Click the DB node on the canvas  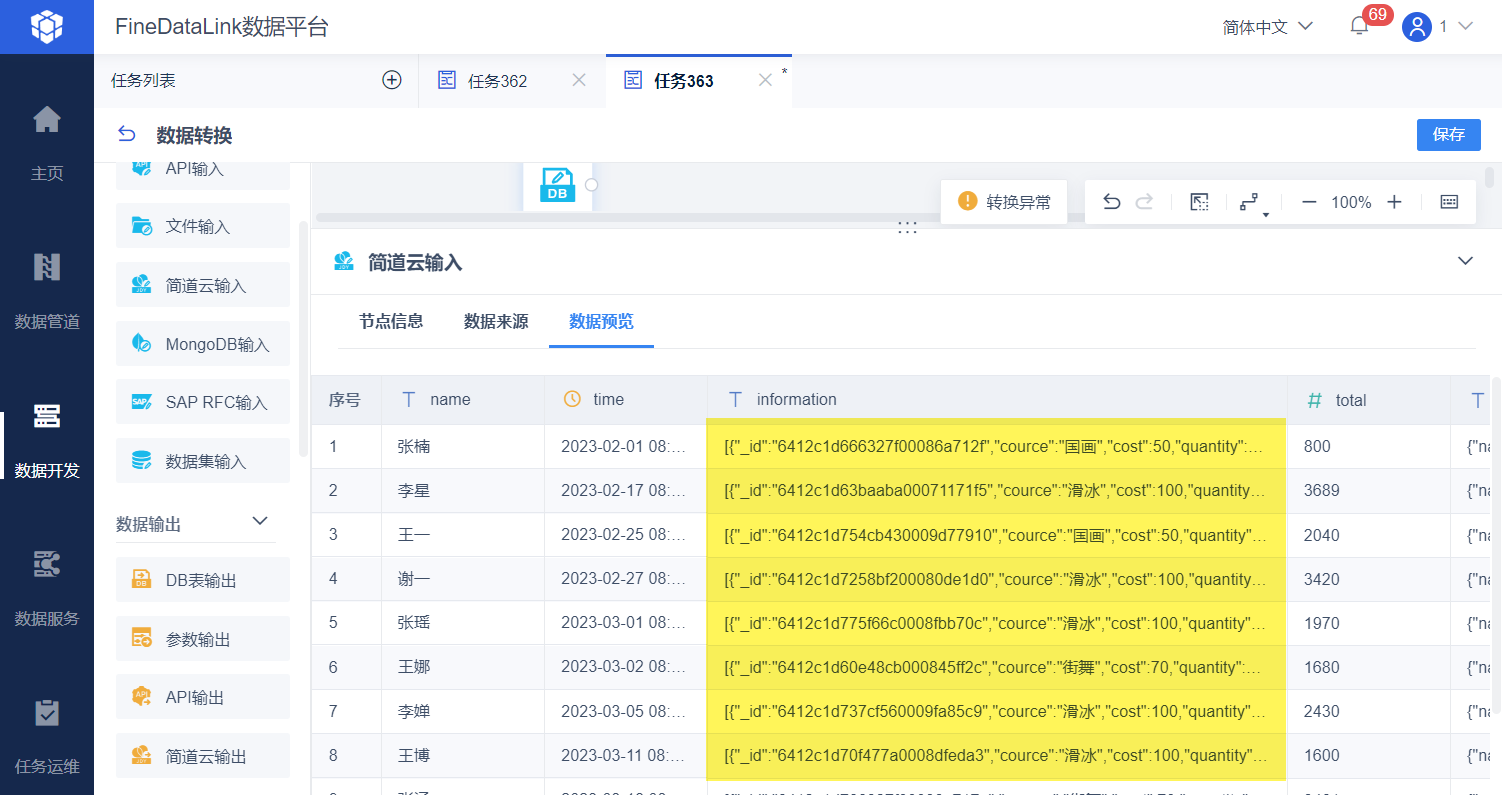point(558,186)
